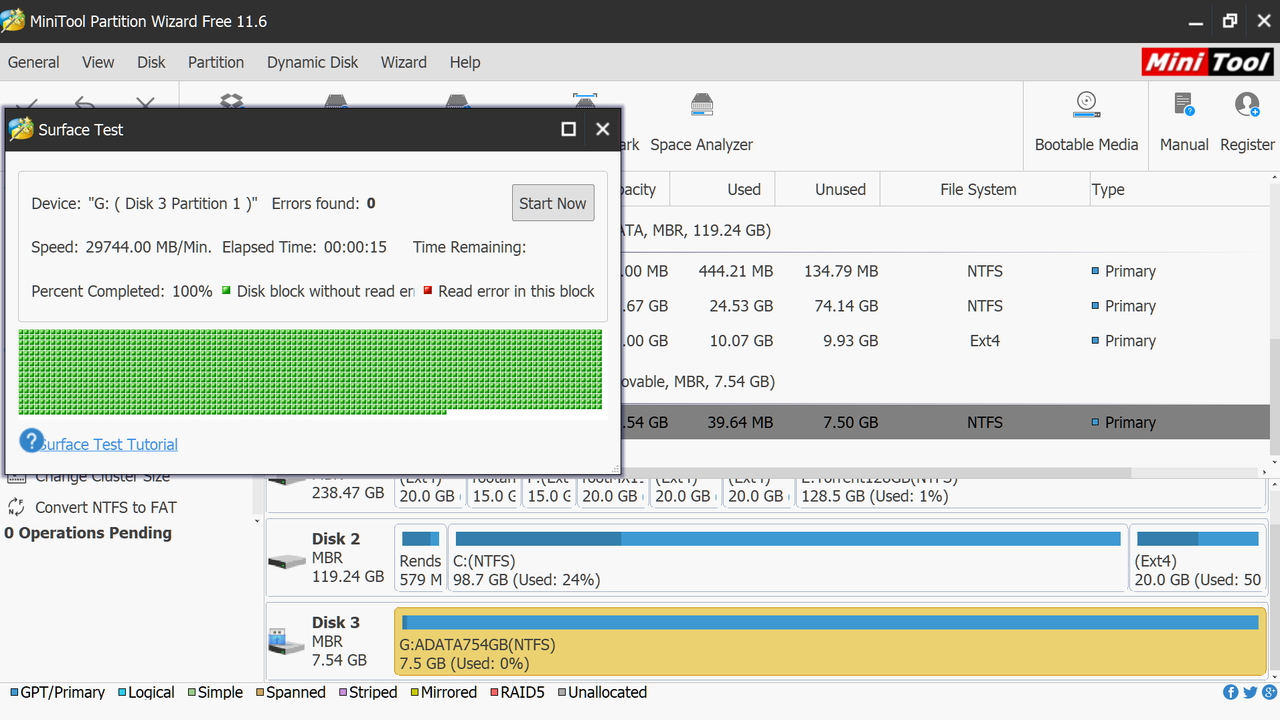1280x720 pixels.
Task: Open the Partition menu
Action: tap(216, 62)
